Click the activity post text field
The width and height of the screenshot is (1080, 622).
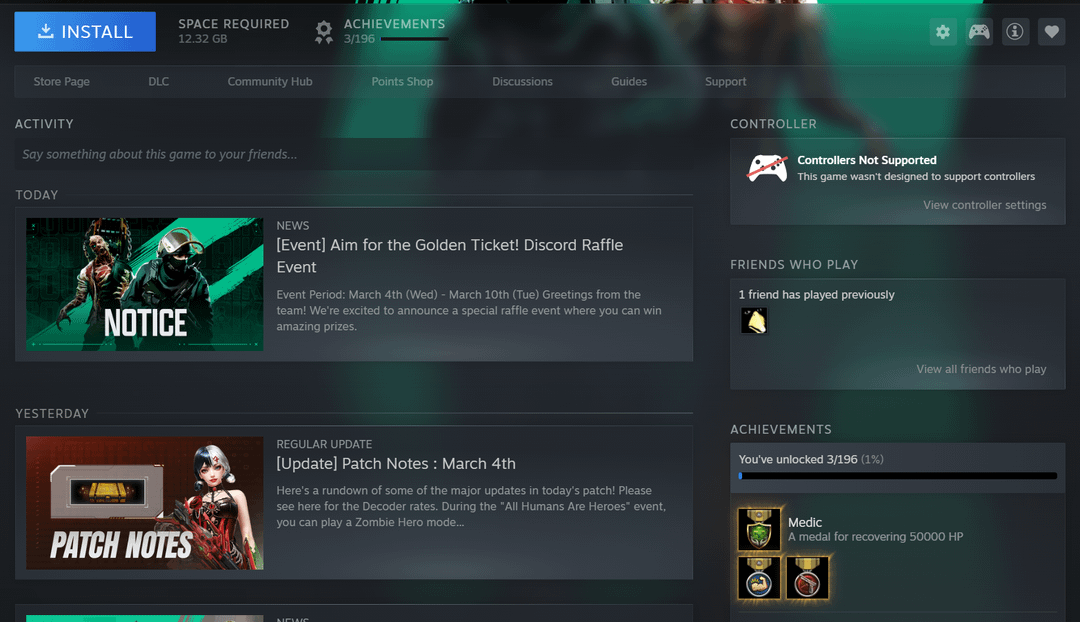tap(354, 154)
